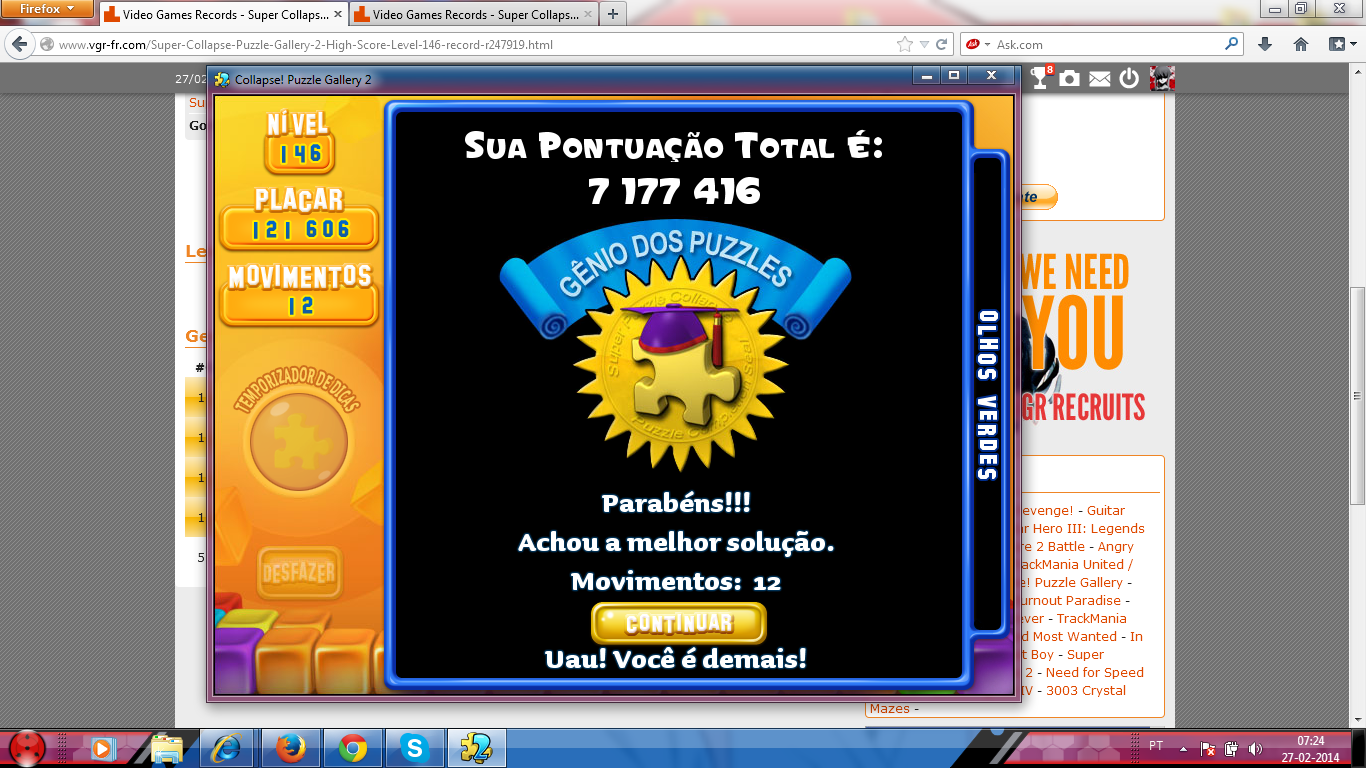Open the Firefox application menu

coord(48,8)
